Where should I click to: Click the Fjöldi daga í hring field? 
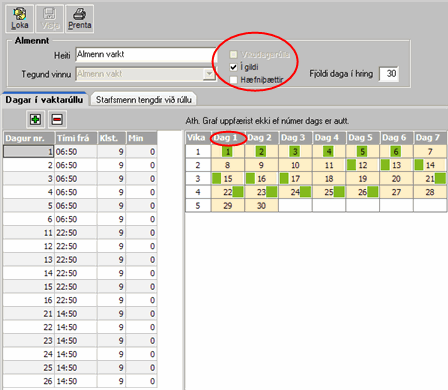point(389,74)
